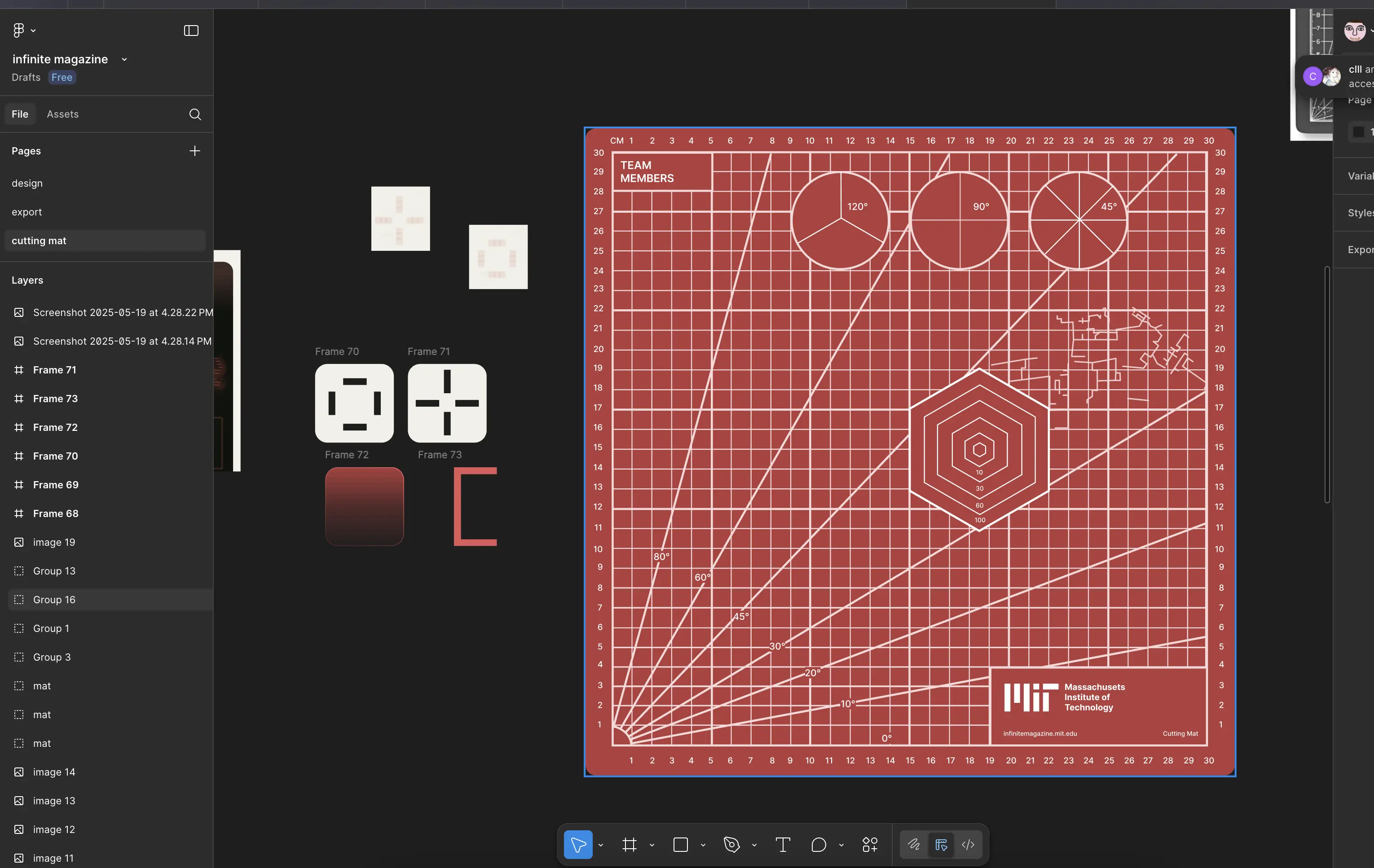Select the Move tool in toolbar
Image resolution: width=1374 pixels, height=868 pixels.
pos(577,845)
